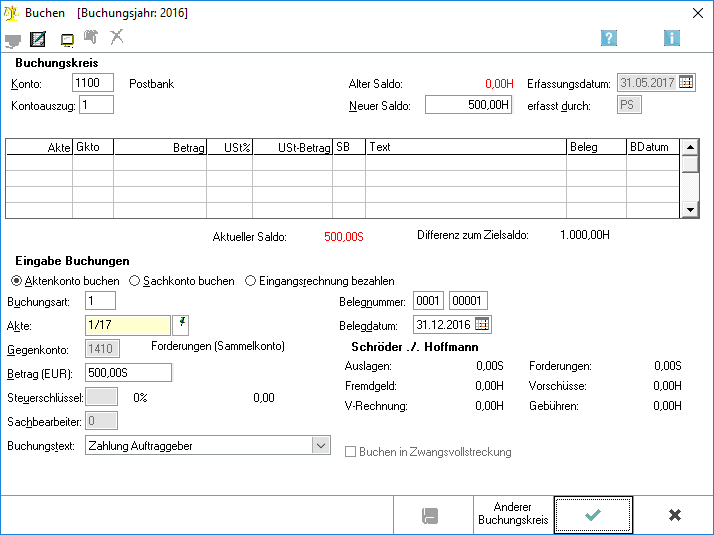Click the Aktueller Saldo value 500,00S
Screen dimensions: 714x535
click(x=344, y=237)
